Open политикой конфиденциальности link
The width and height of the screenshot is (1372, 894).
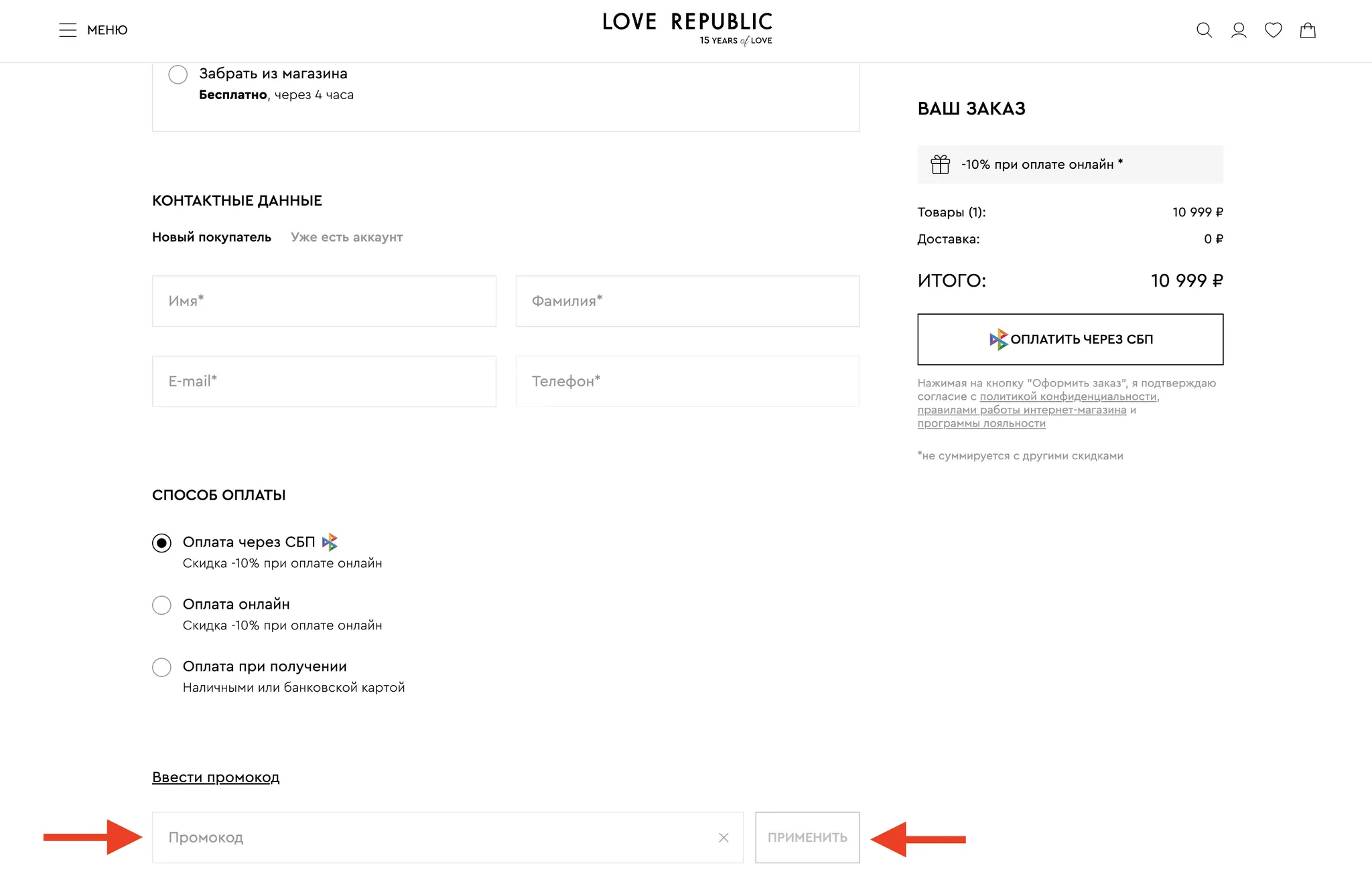pos(1069,396)
